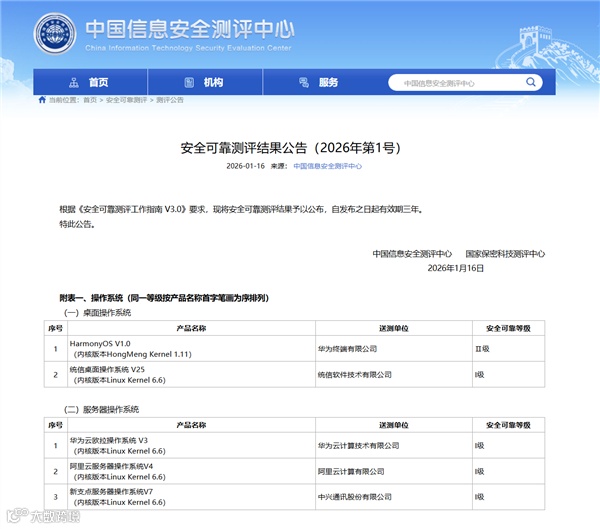Click the search magnifier icon

[x=530, y=82]
